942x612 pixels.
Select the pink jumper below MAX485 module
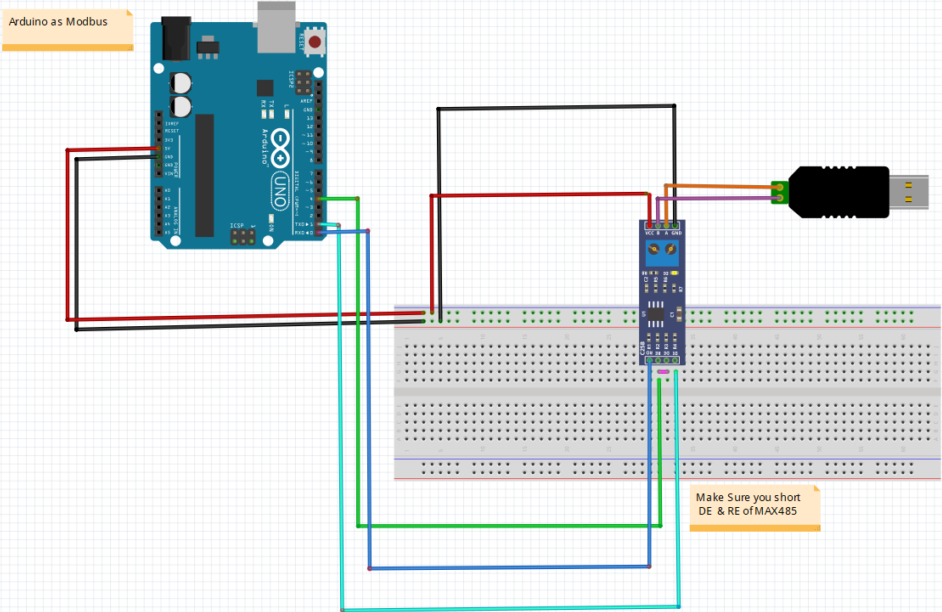663,372
